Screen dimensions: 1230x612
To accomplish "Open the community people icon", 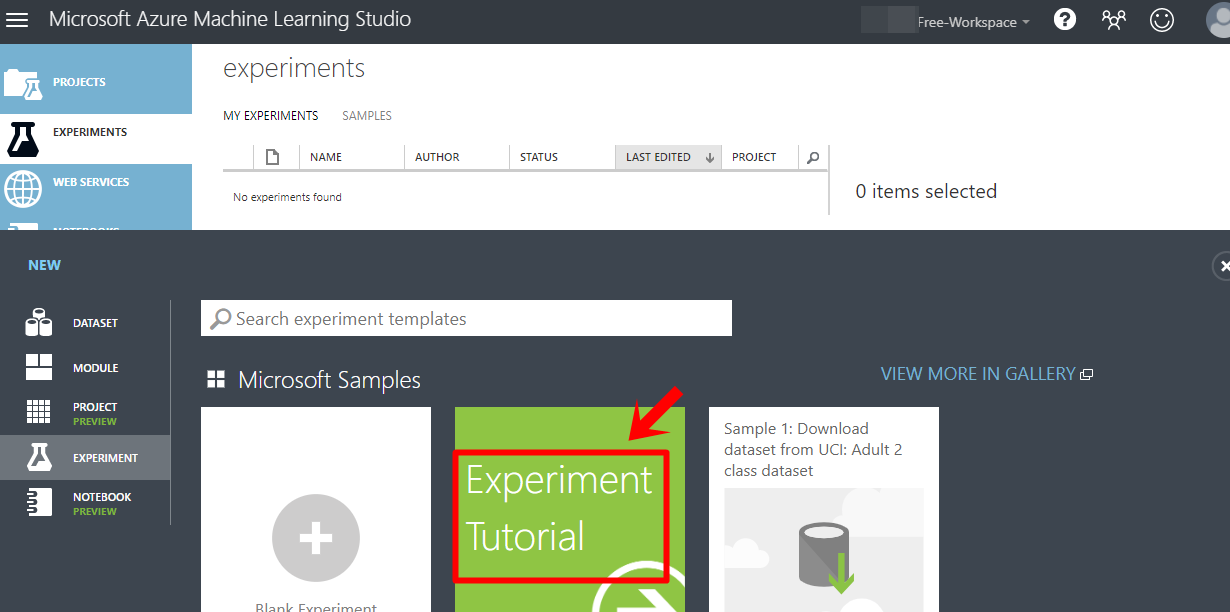I will (x=1114, y=20).
